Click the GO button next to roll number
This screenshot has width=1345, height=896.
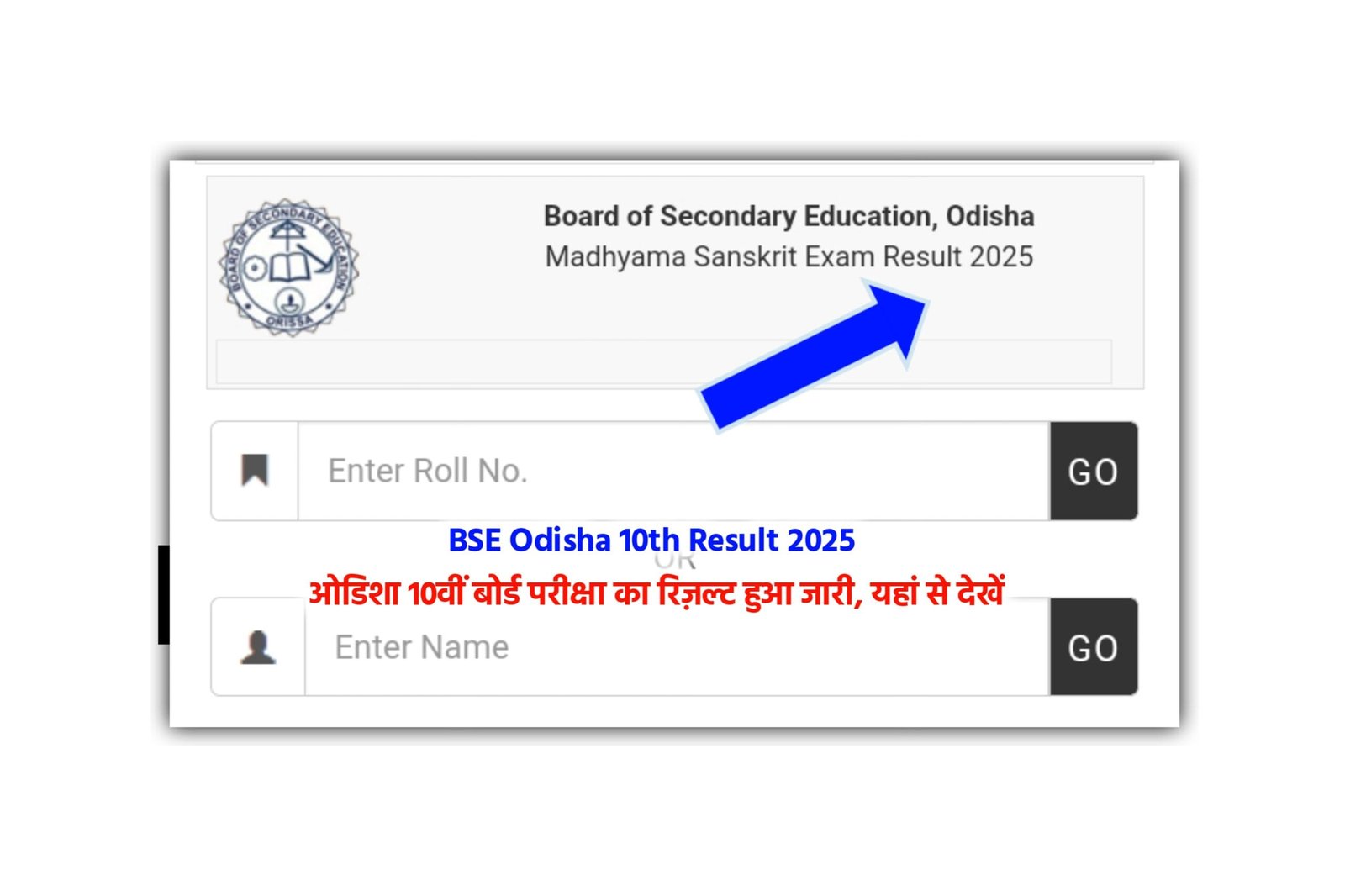[x=1094, y=471]
